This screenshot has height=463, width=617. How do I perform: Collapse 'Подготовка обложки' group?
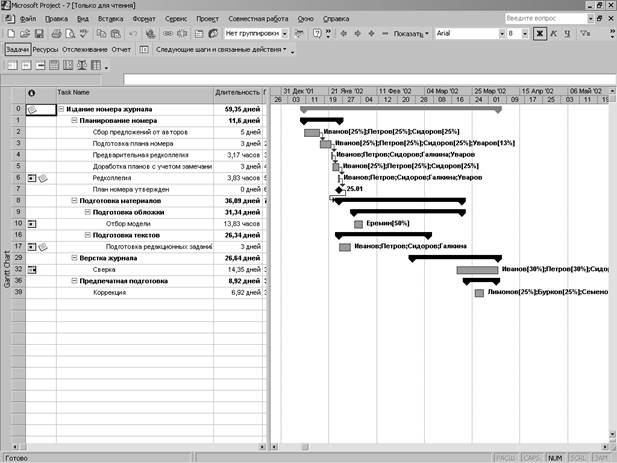point(87,212)
